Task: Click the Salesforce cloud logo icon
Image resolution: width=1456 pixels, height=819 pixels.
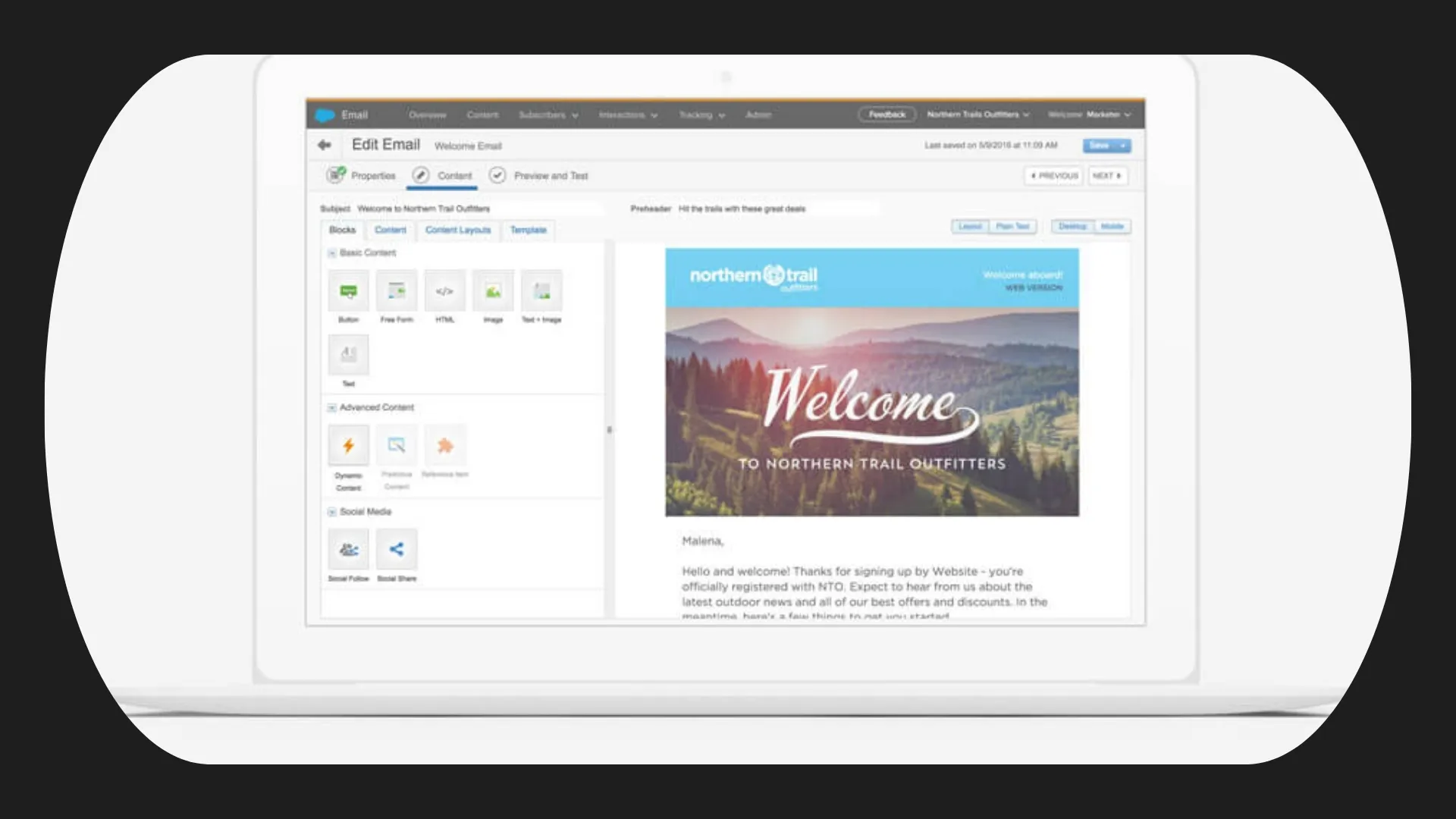Action: 325,115
